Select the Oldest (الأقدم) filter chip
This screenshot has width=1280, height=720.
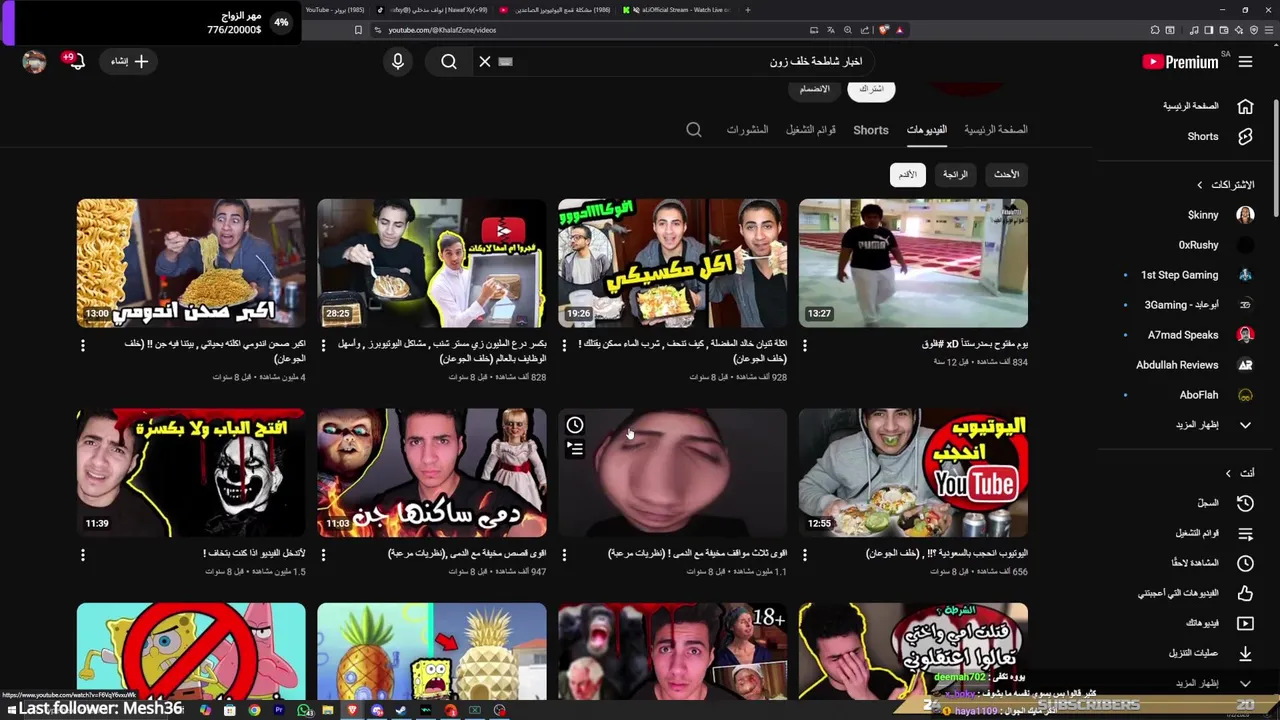tap(907, 175)
